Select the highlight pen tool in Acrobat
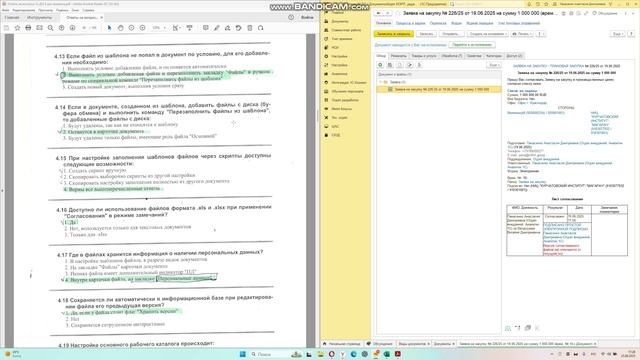The height and width of the screenshot is (360, 640). pos(216,28)
